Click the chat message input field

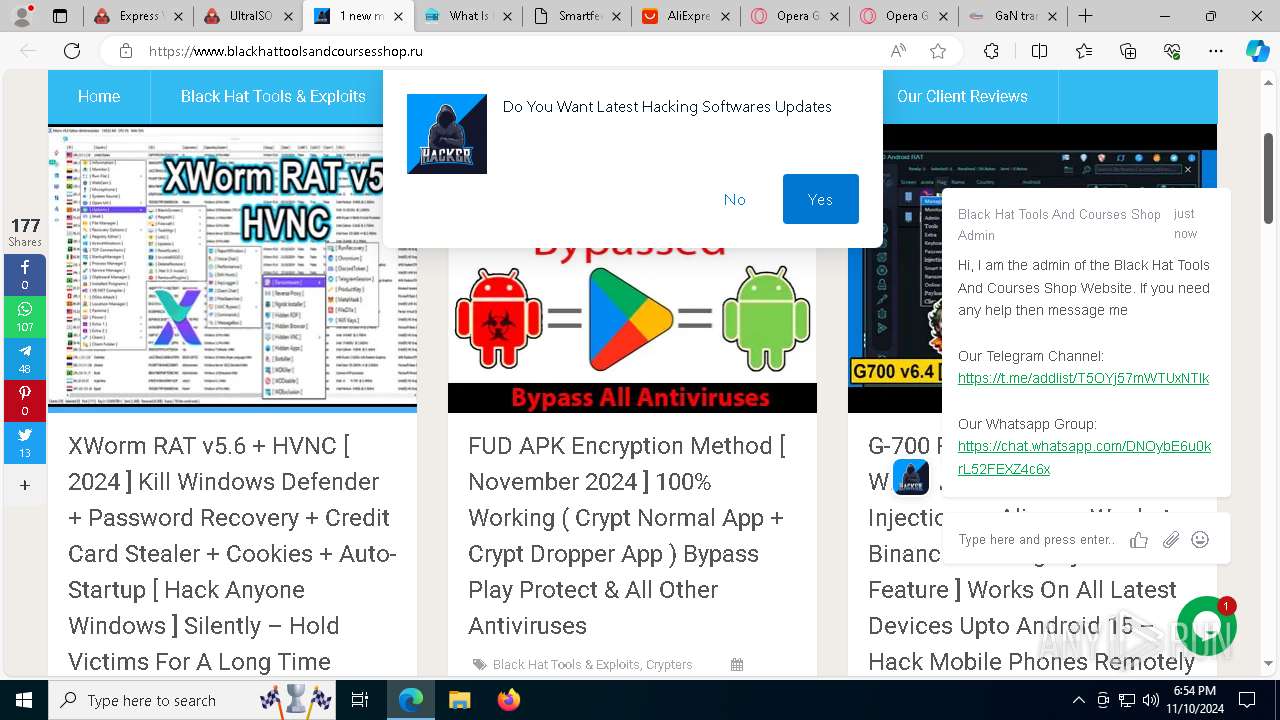click(x=1036, y=540)
